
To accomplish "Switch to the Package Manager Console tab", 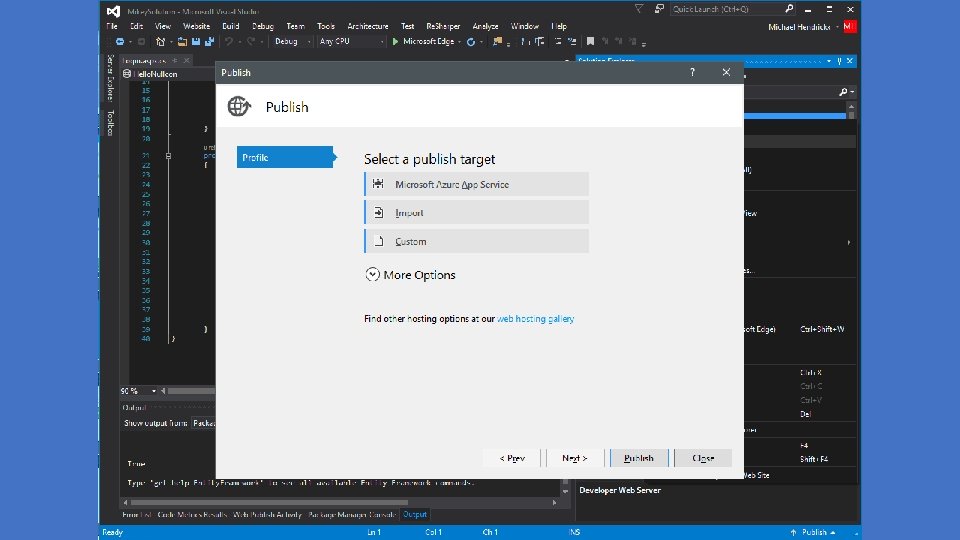I will tap(352, 514).
